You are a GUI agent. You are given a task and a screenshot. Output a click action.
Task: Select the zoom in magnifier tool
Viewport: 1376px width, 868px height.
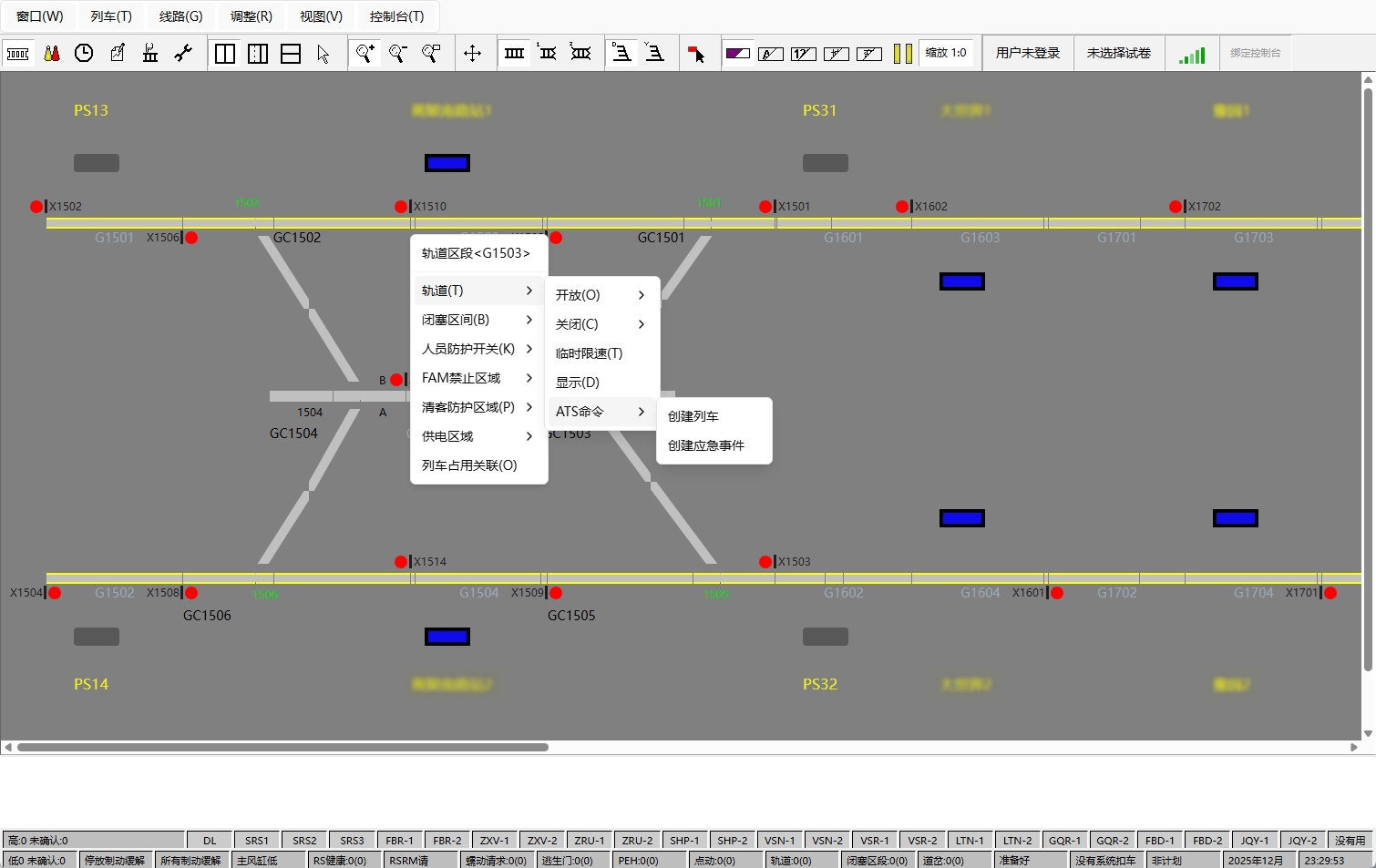(365, 54)
